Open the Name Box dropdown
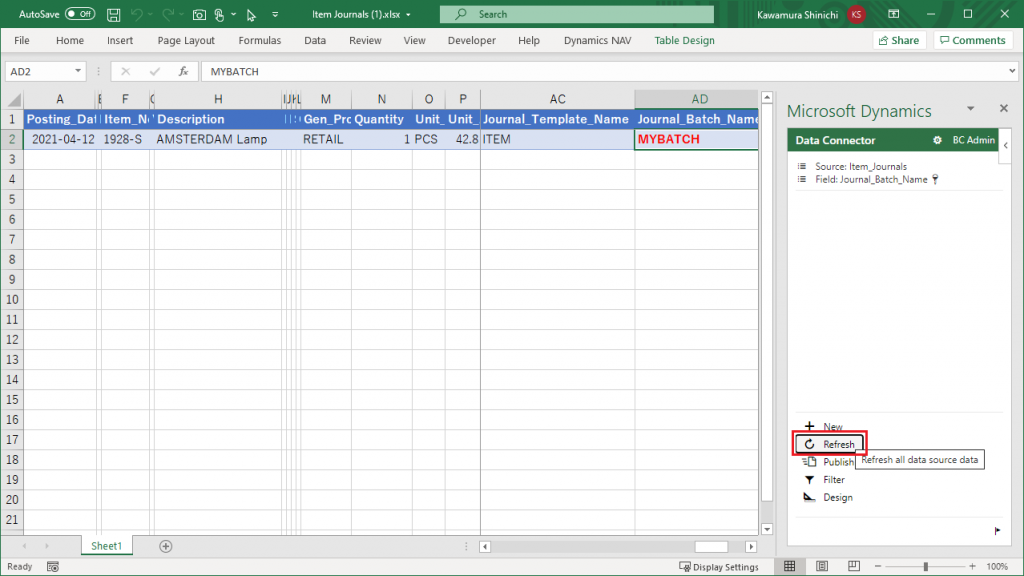Image resolution: width=1024 pixels, height=576 pixels. [79, 72]
